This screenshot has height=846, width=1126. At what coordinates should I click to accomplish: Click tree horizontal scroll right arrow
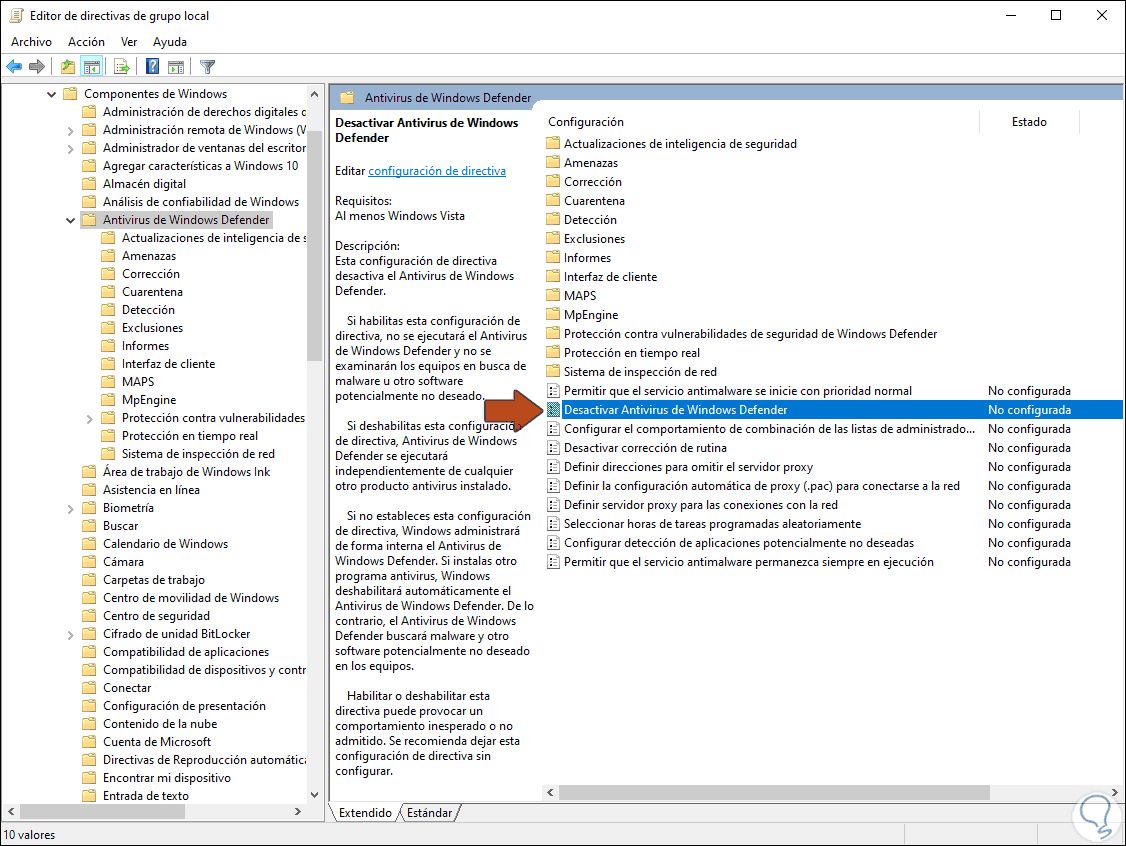298,812
